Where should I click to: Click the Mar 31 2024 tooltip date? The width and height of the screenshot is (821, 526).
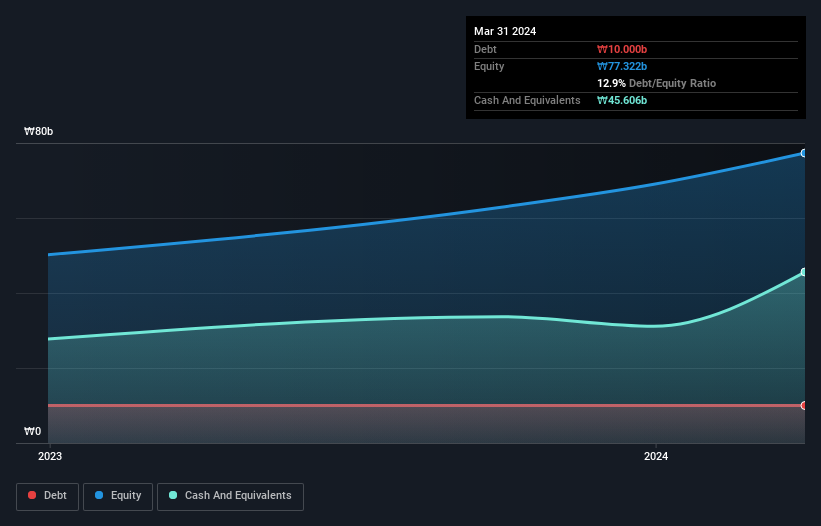[505, 31]
